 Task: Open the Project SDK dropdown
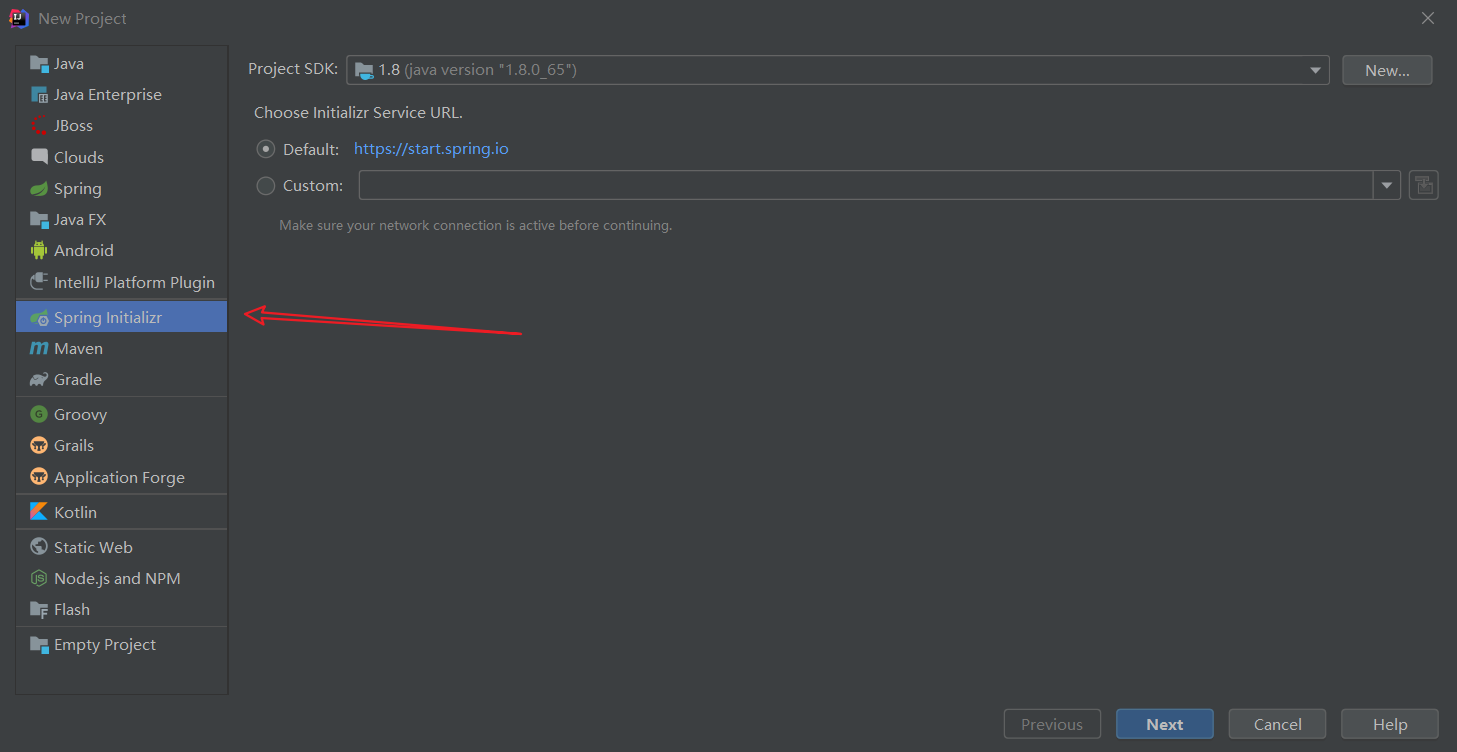tap(838, 70)
